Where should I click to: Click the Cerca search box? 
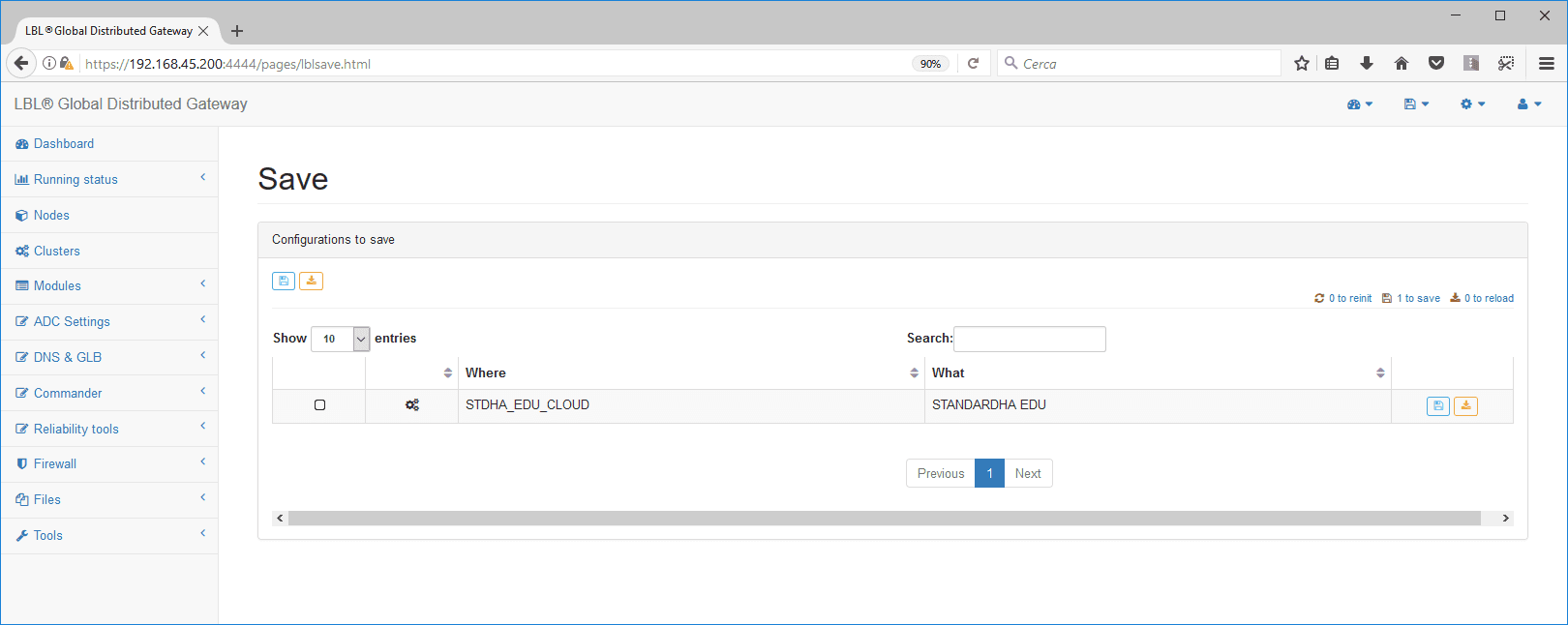click(x=1139, y=63)
